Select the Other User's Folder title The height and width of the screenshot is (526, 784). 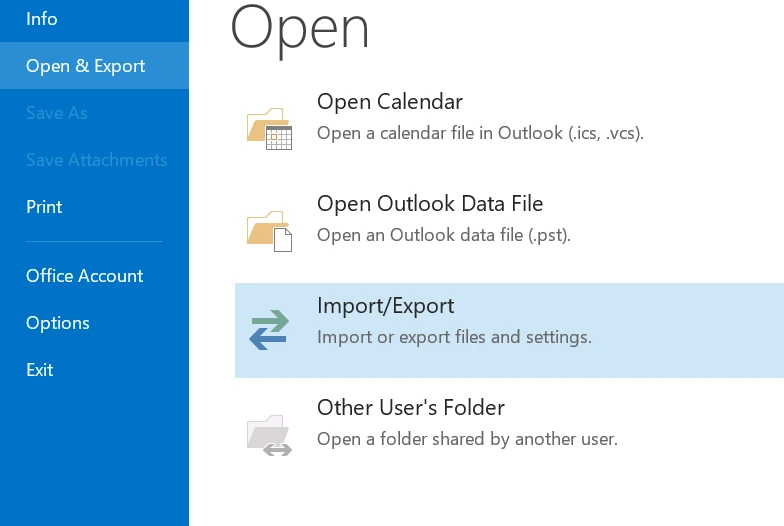410,408
